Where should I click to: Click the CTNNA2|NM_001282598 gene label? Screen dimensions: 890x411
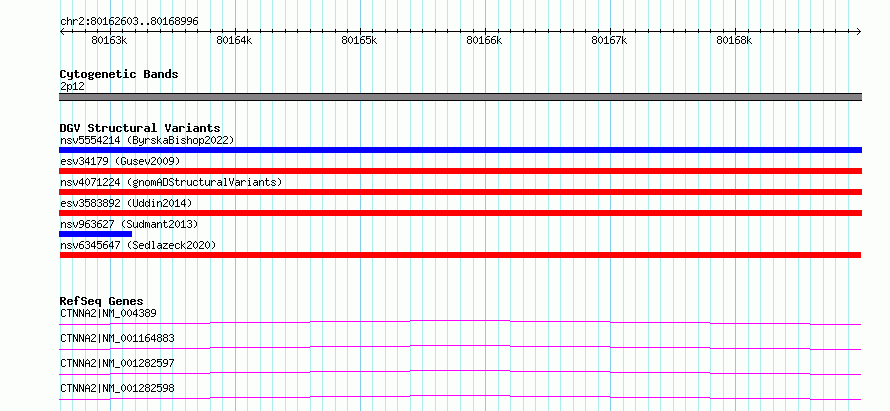117,388
